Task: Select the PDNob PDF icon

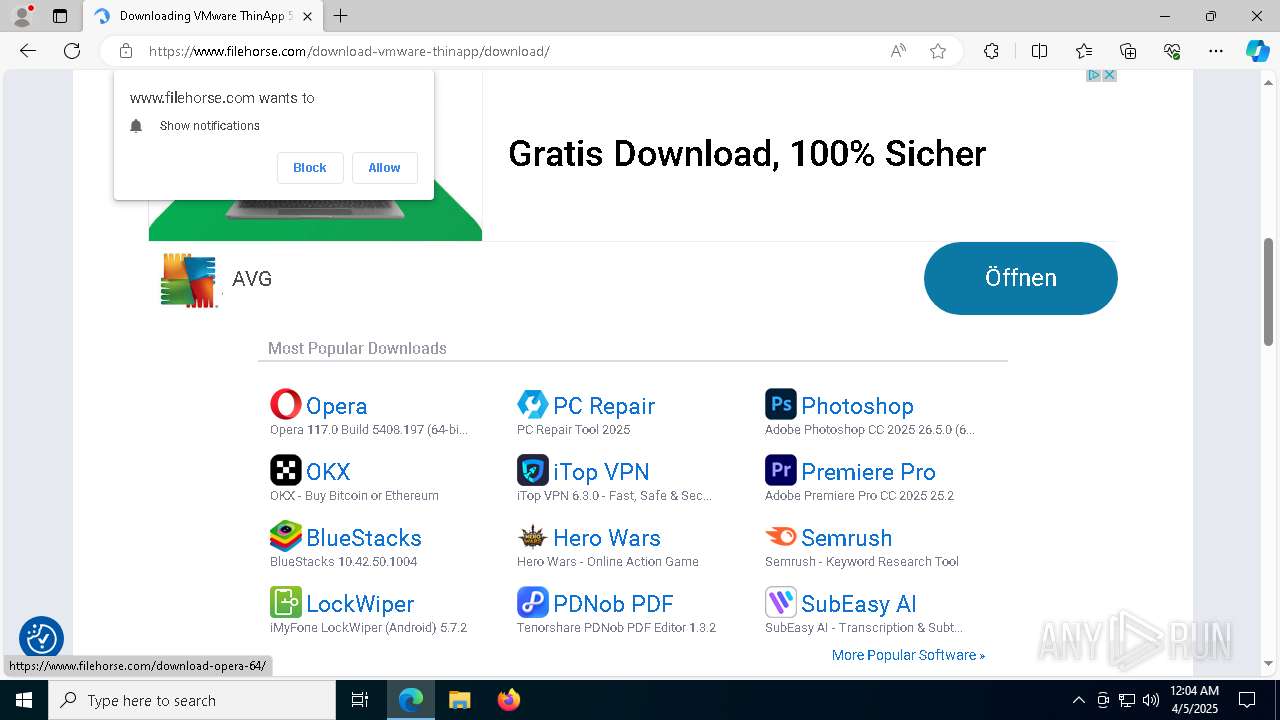Action: (533, 602)
